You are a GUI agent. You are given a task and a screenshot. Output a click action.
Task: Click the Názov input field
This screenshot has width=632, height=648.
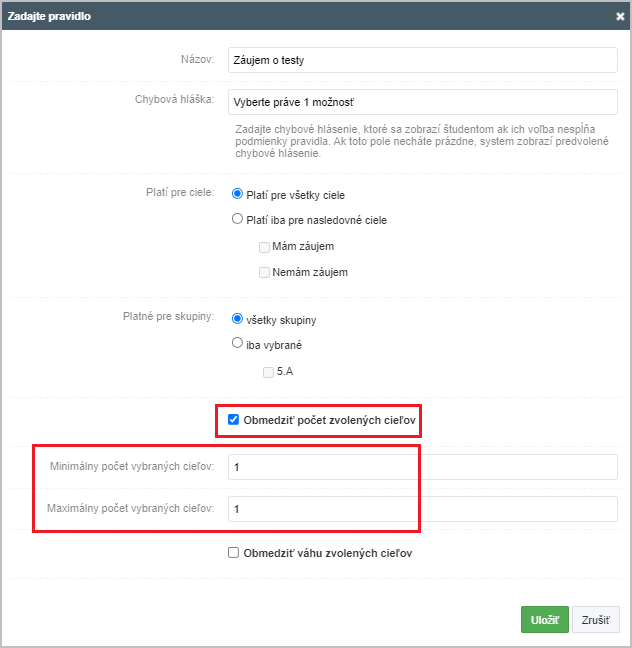tap(423, 60)
